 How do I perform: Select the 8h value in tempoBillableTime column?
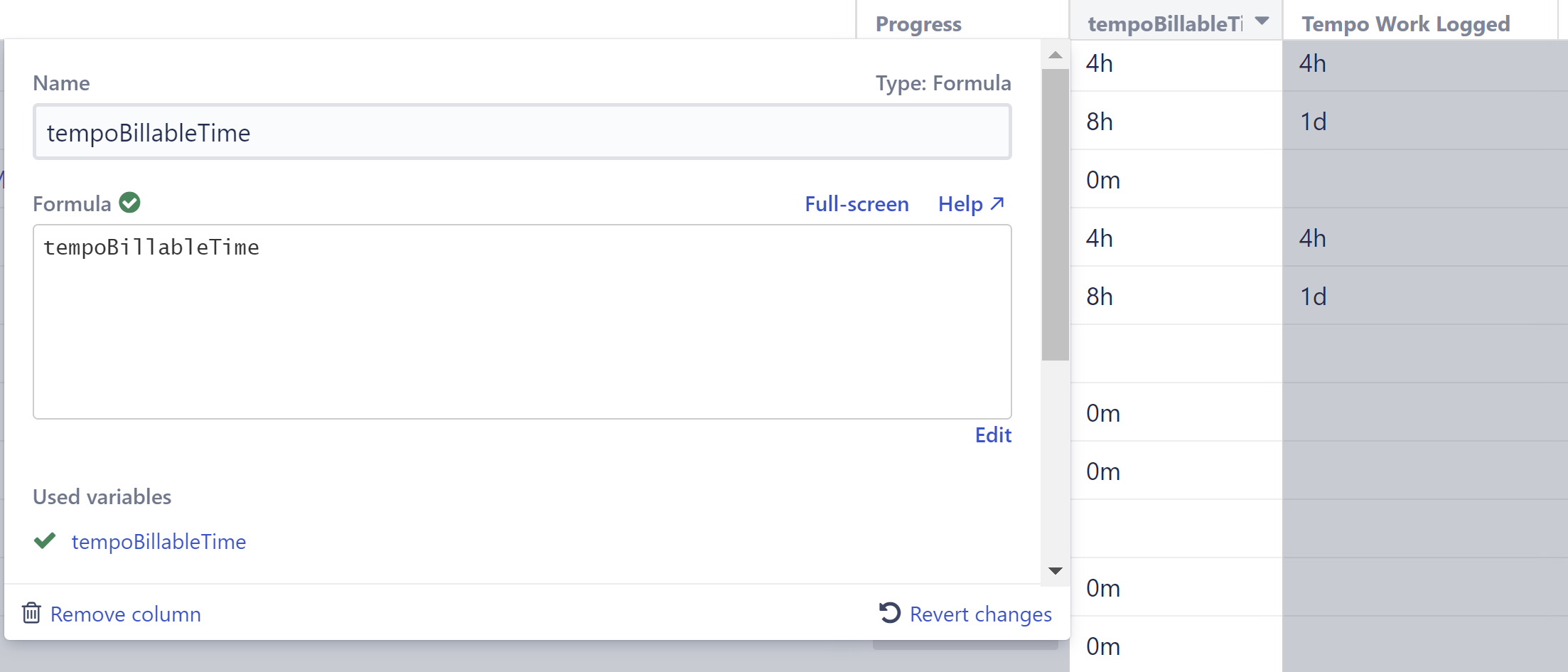pos(1099,121)
